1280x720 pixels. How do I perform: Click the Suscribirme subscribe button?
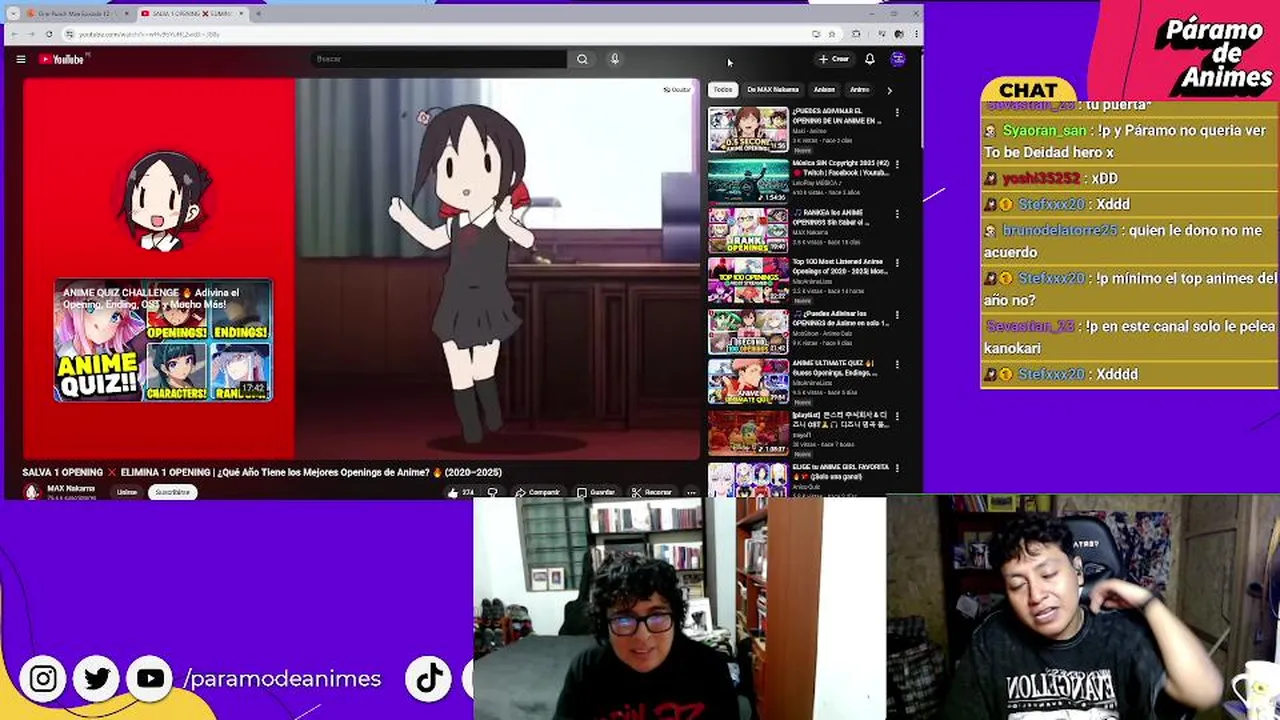pyautogui.click(x=172, y=492)
